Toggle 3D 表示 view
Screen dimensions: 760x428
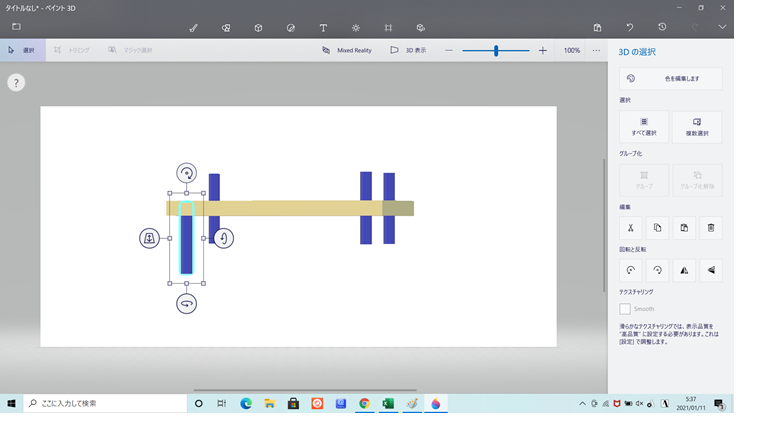click(409, 50)
